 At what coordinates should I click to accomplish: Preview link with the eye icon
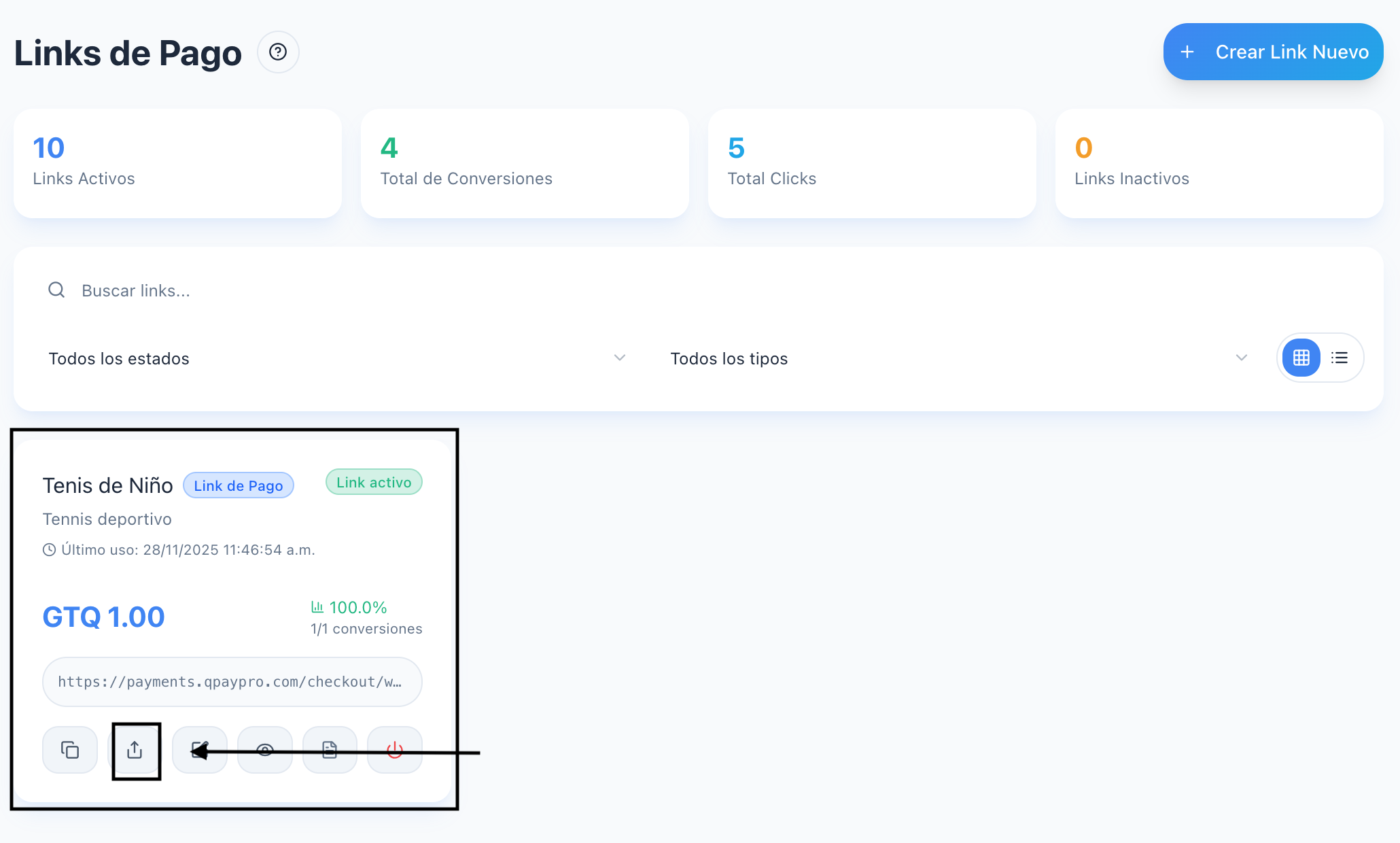pyautogui.click(x=265, y=750)
